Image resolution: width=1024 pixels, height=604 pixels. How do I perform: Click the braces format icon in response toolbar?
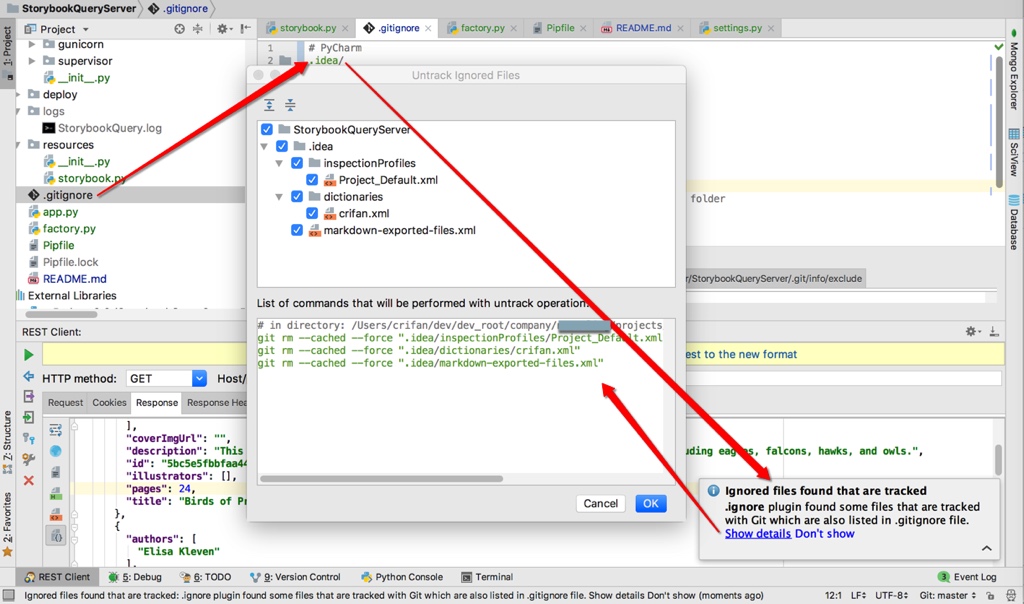point(56,537)
